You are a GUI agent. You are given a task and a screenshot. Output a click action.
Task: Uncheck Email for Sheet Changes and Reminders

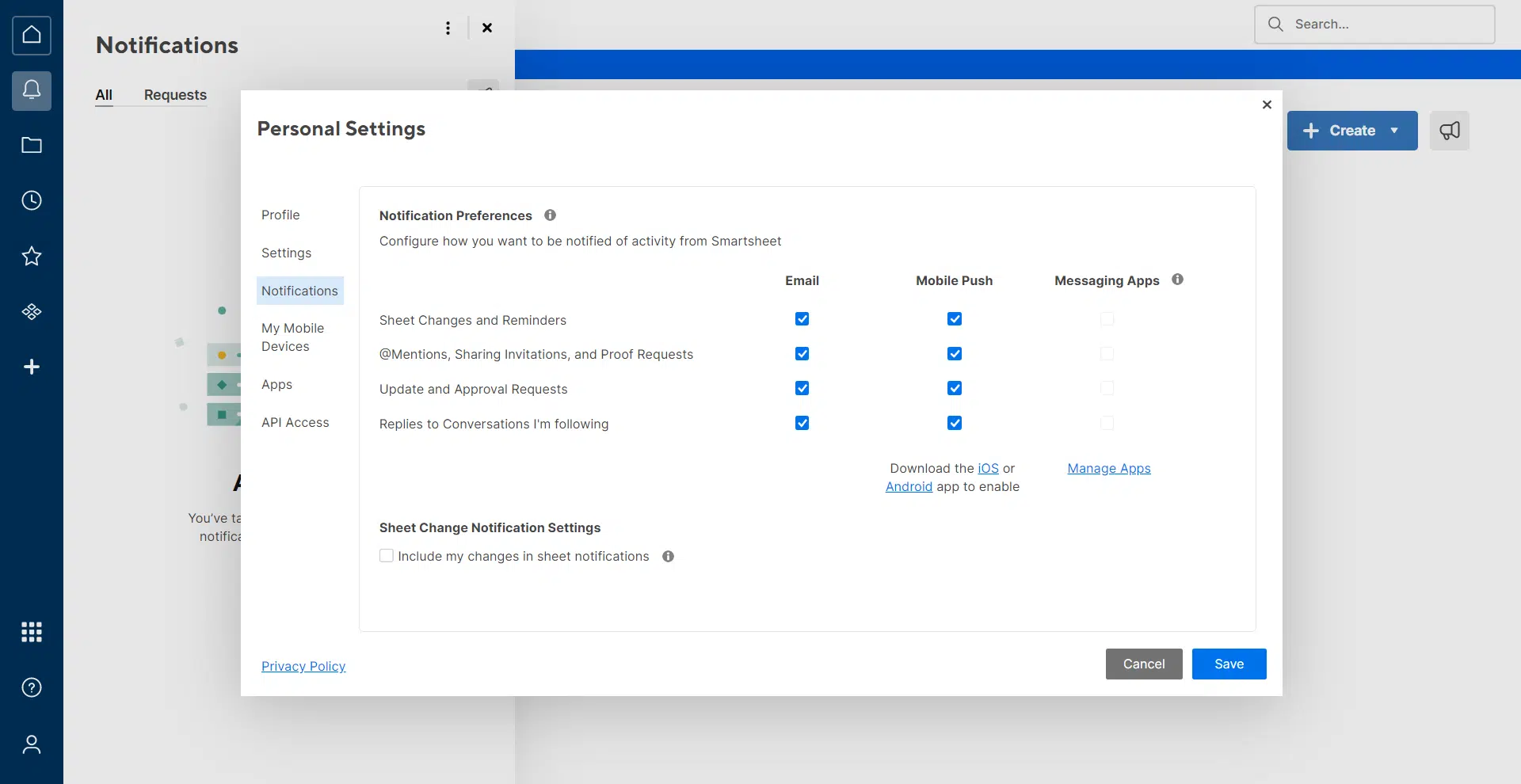(x=802, y=319)
